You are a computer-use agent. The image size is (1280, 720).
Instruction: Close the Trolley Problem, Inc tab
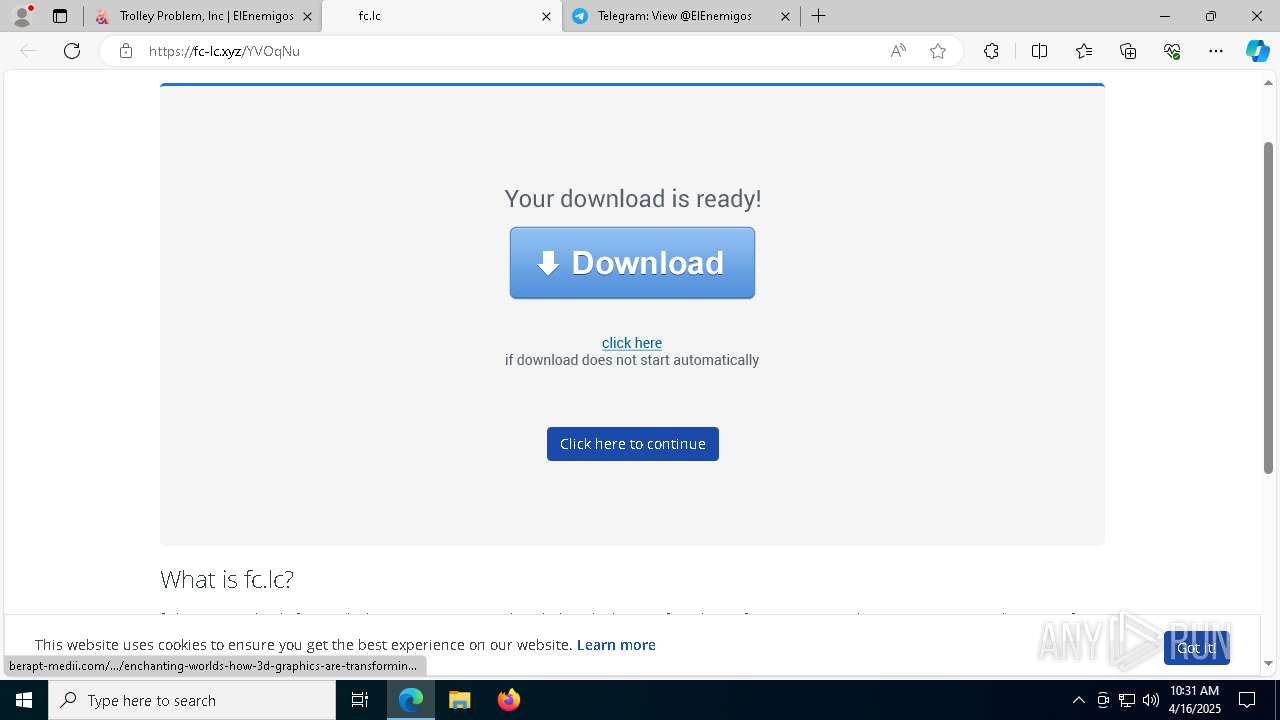[307, 16]
